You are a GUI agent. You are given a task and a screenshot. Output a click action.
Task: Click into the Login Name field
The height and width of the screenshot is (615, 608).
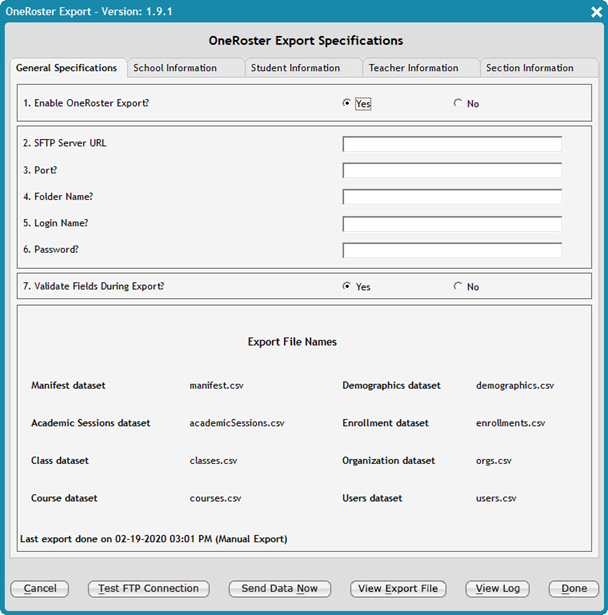coord(451,224)
